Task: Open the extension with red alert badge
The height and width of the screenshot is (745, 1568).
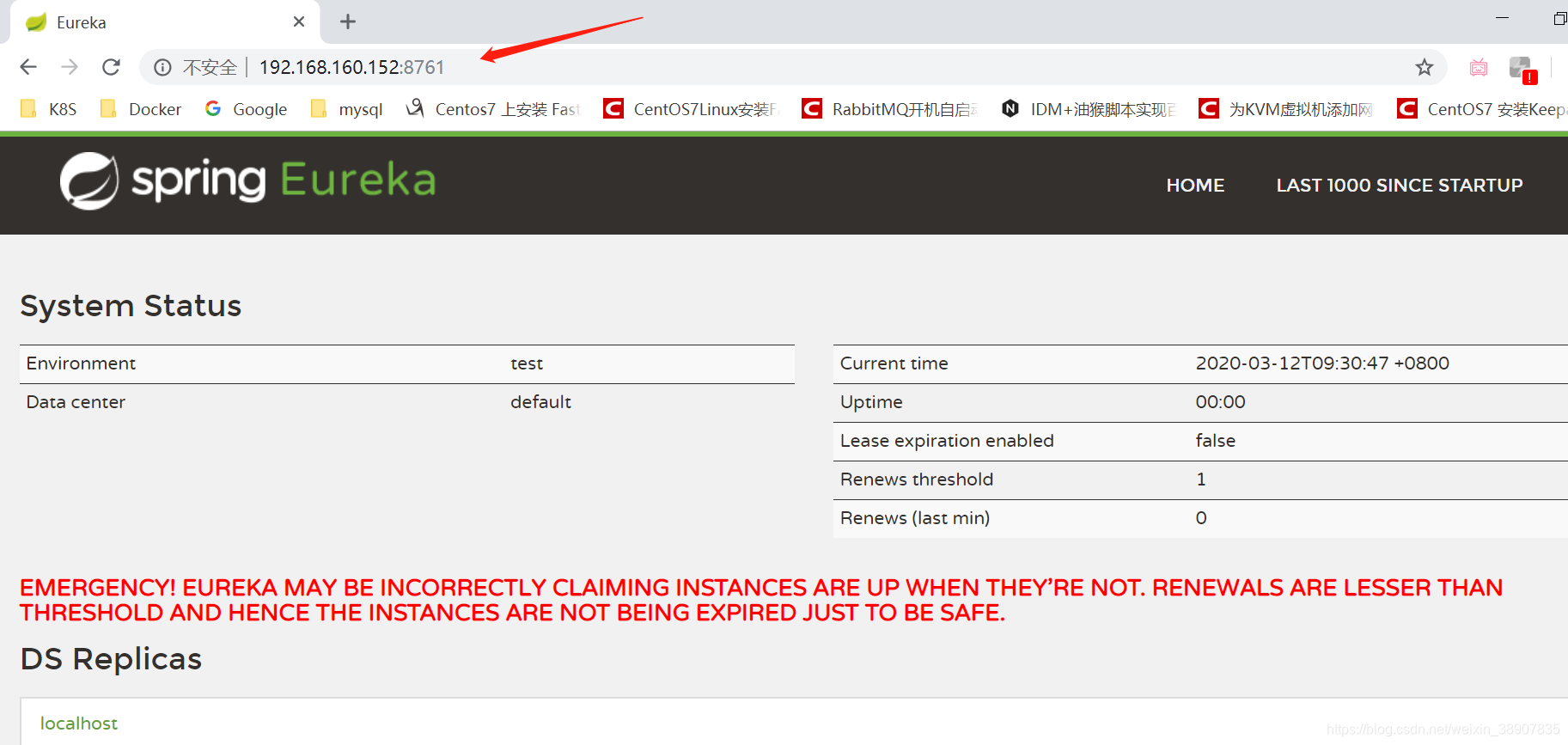Action: (1522, 69)
